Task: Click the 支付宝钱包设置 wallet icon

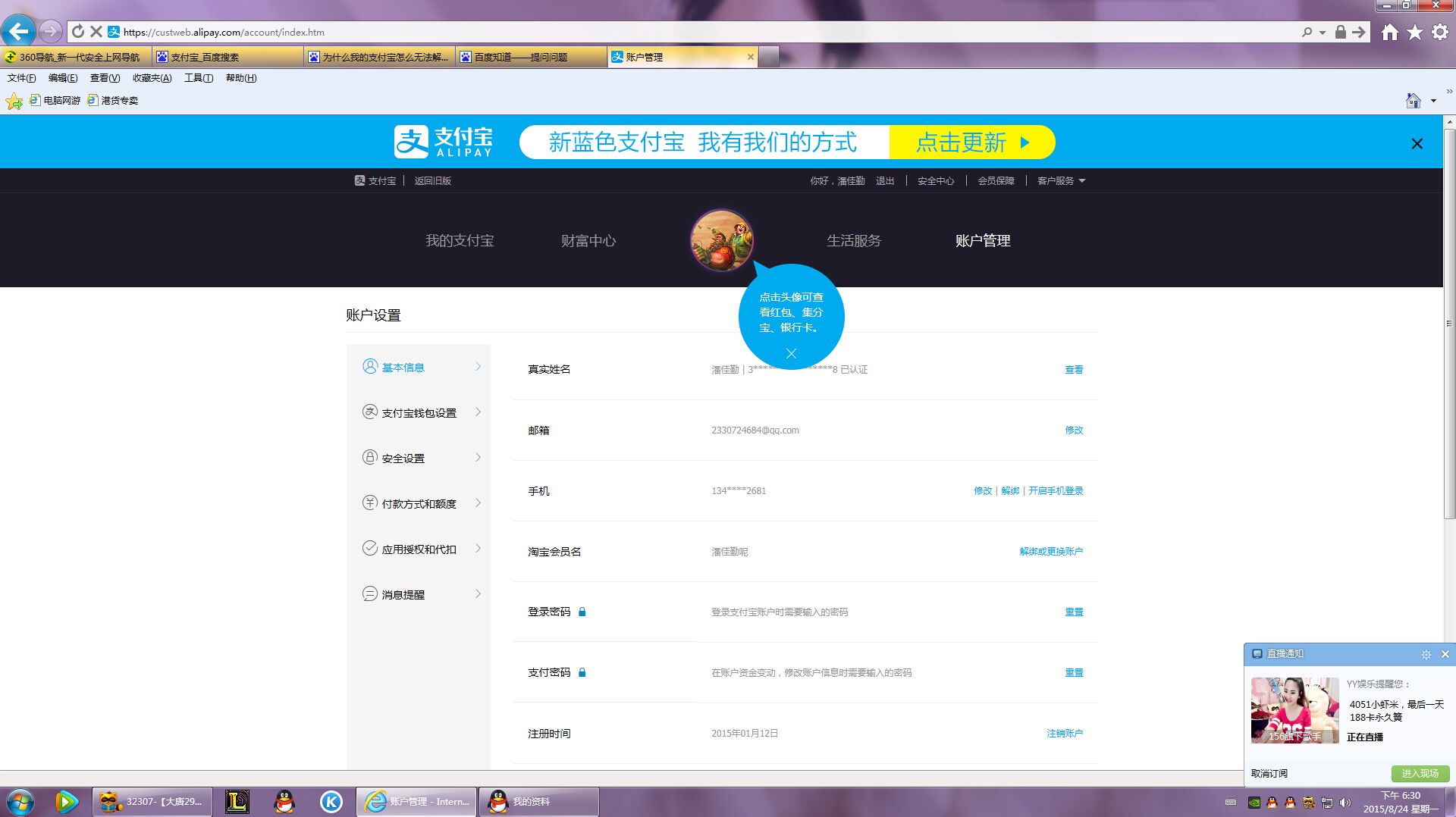Action: click(x=369, y=412)
